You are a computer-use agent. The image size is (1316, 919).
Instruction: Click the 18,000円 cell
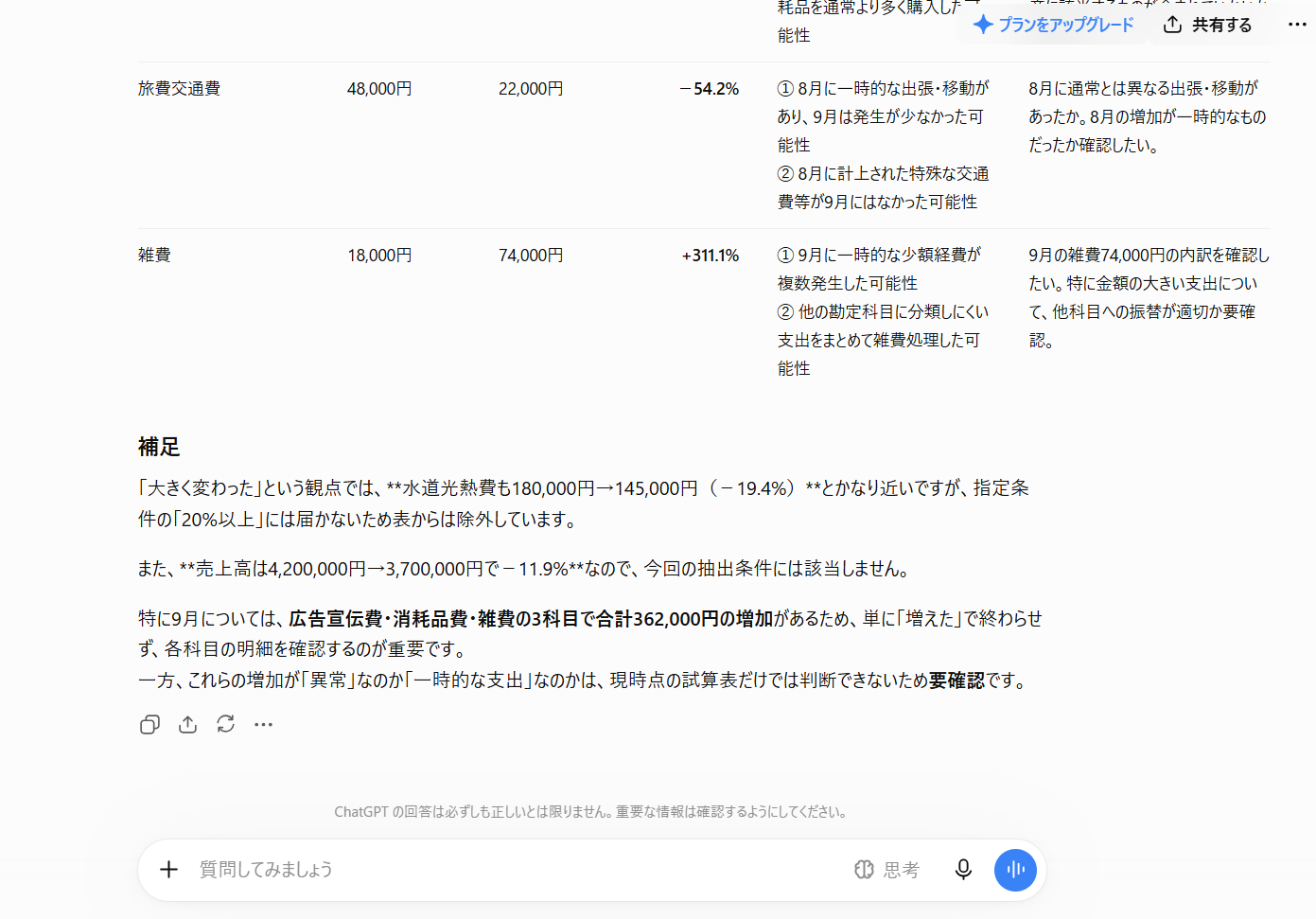(x=379, y=256)
